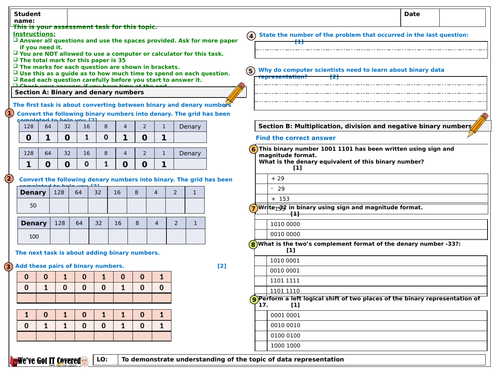
Task: Click the answer box for question 5
Action: pyautogui.click(x=371, y=93)
